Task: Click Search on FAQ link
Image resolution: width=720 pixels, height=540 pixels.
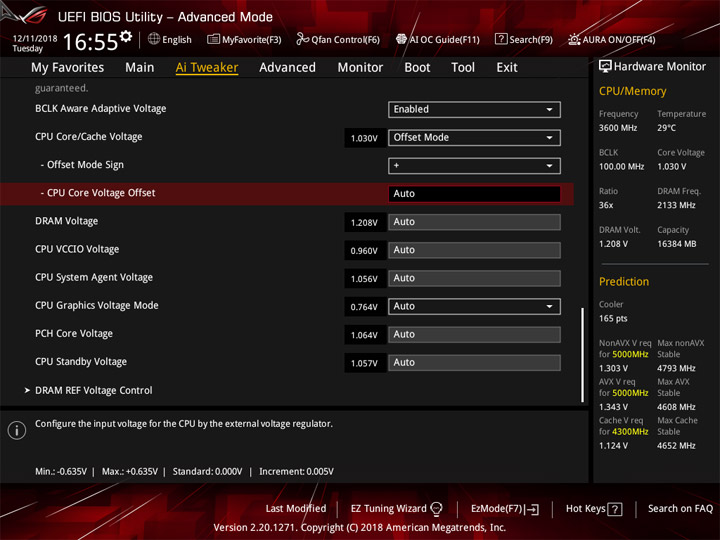Action: click(x=680, y=508)
